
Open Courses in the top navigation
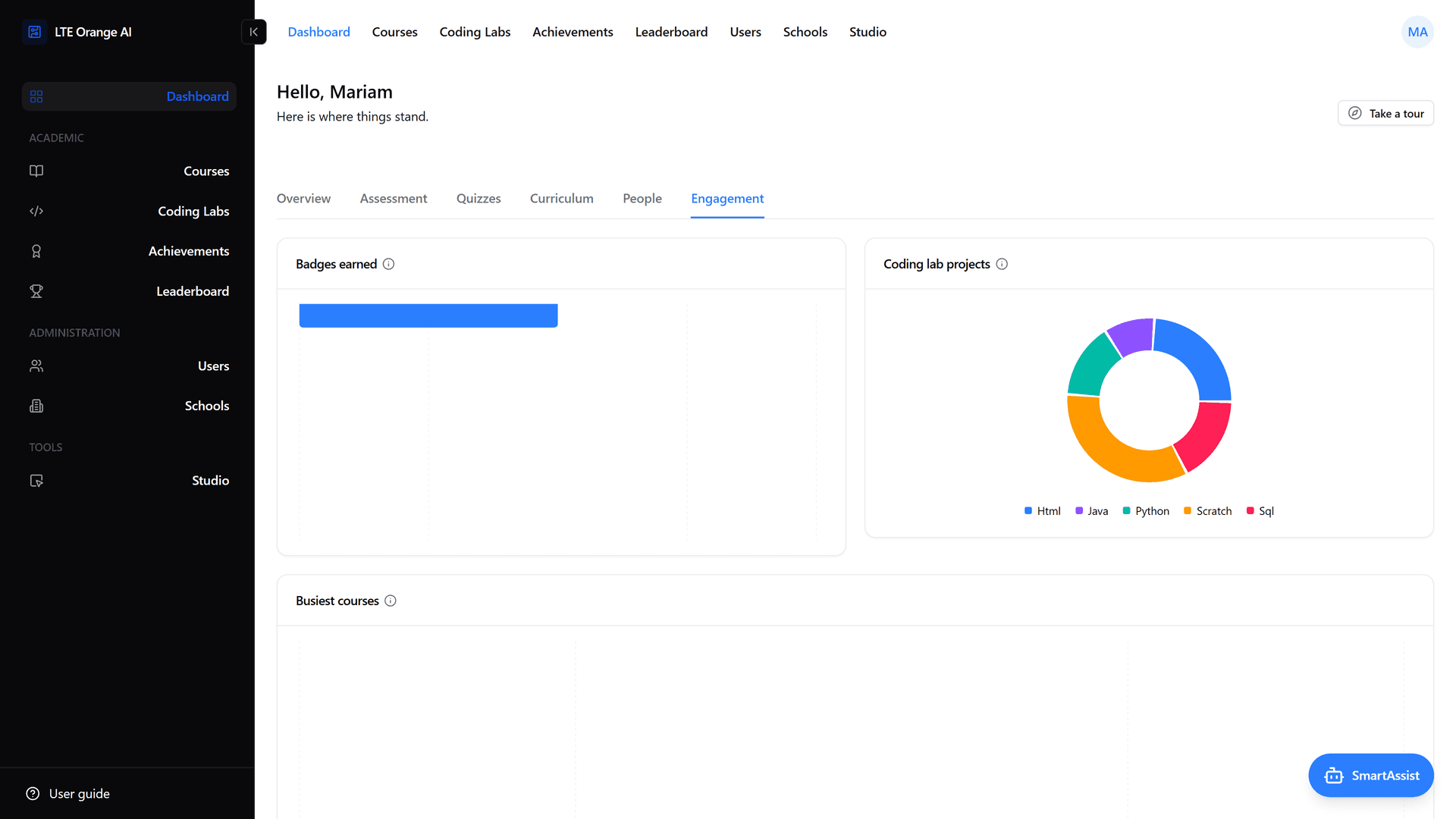tap(394, 32)
